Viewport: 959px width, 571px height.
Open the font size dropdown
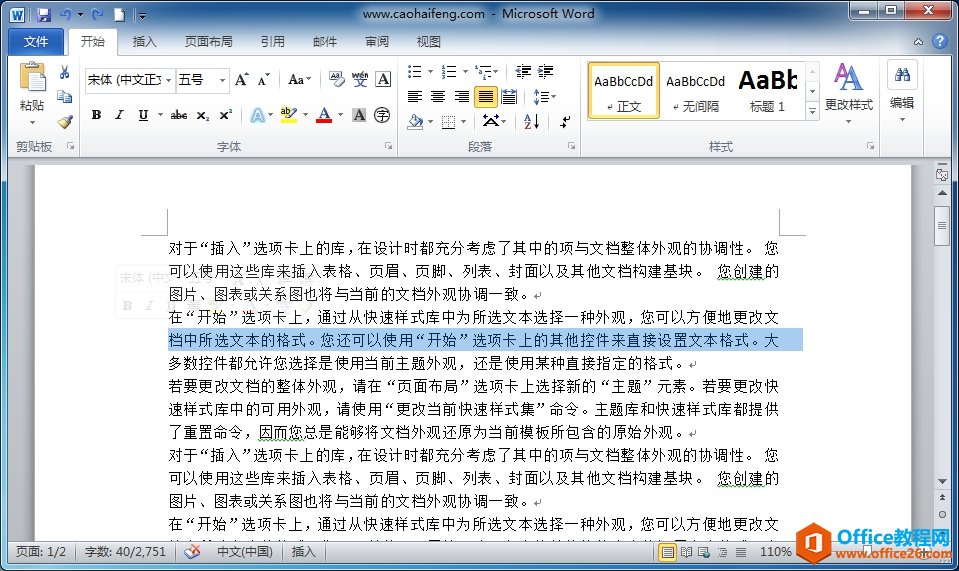(222, 80)
